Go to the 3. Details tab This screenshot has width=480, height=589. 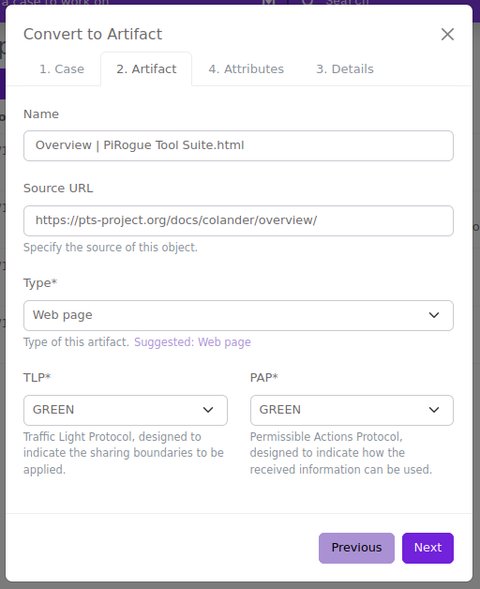[345, 69]
